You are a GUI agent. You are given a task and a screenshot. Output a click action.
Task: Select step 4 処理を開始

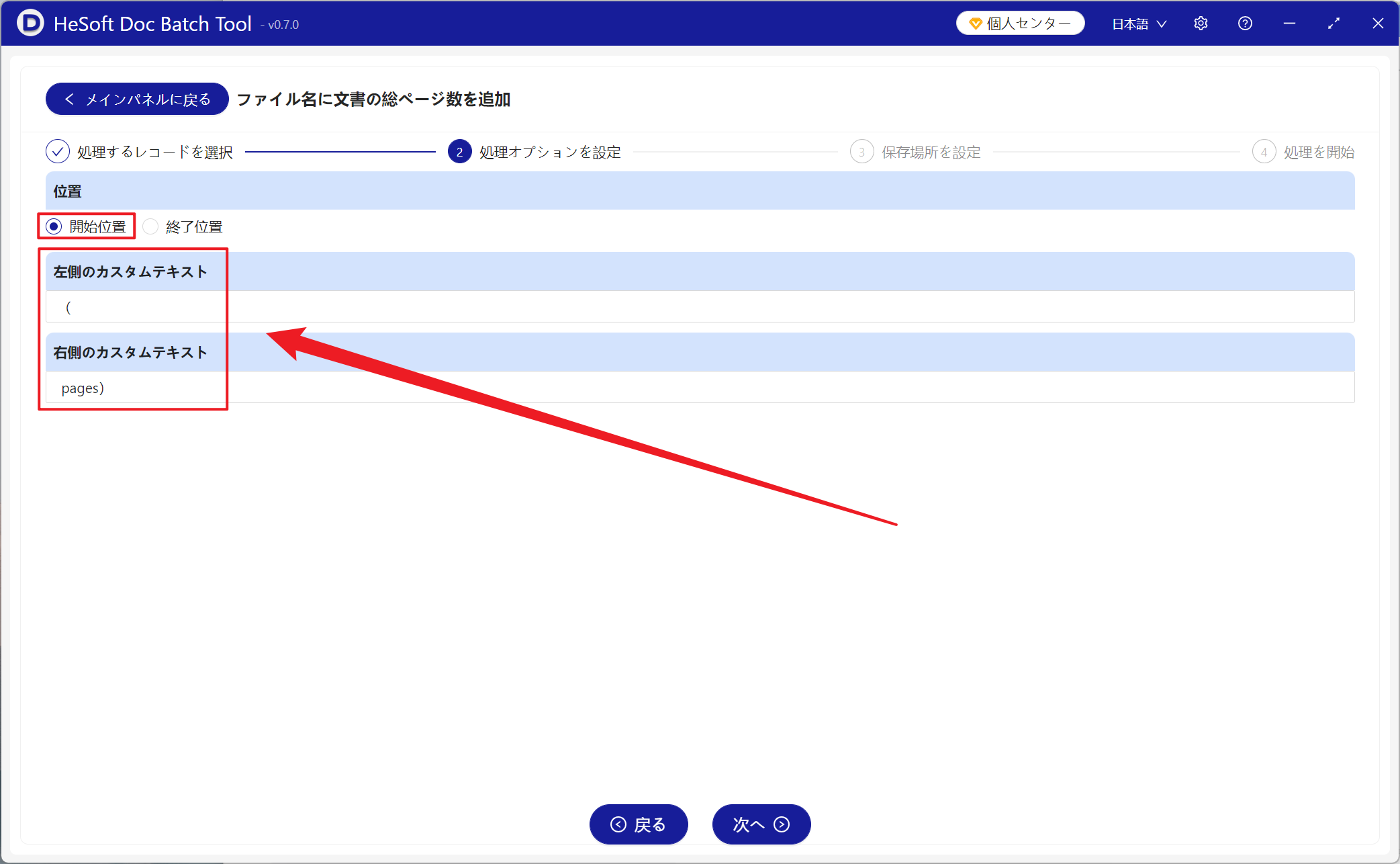[1303, 152]
